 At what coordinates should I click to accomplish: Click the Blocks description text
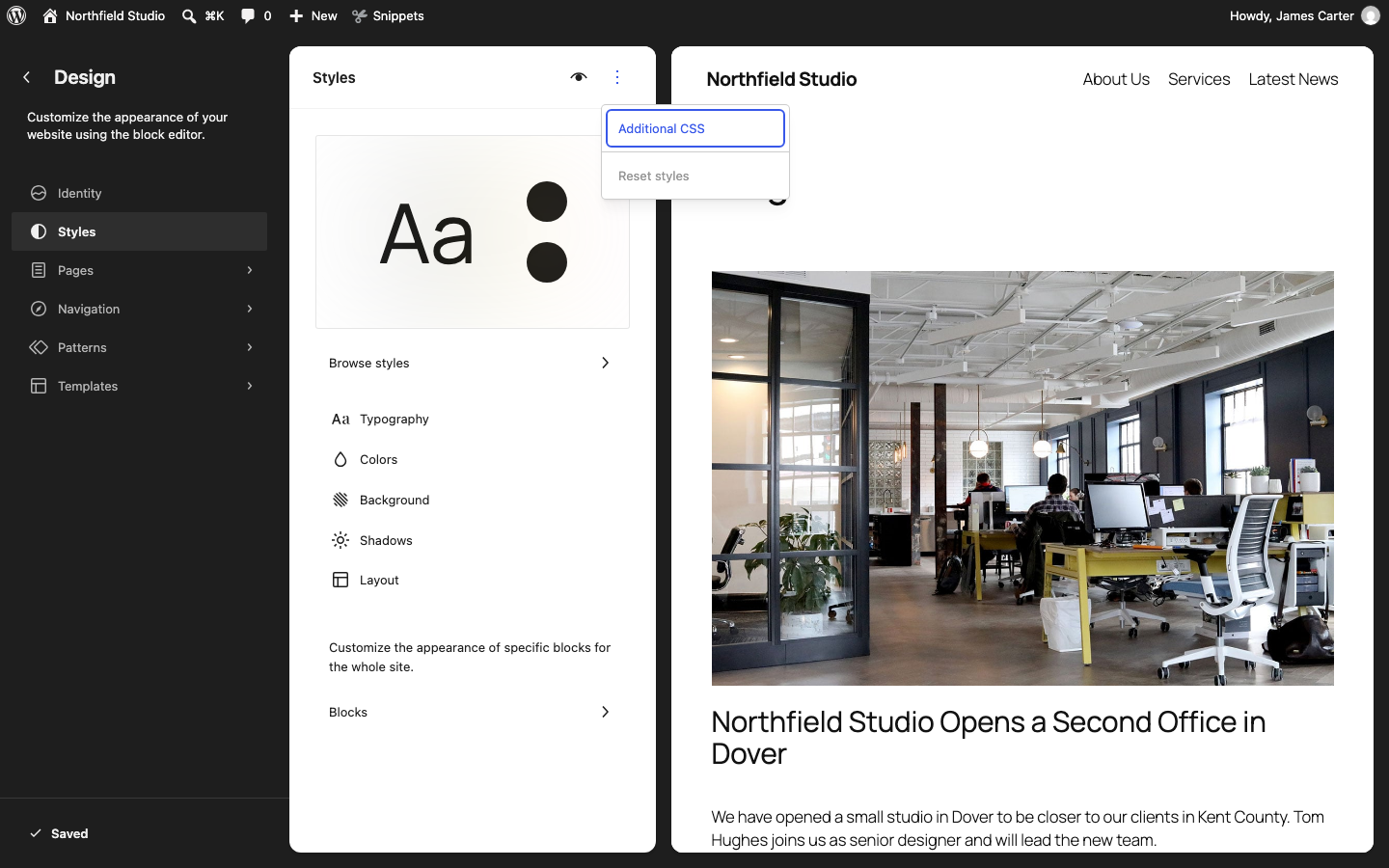[470, 657]
